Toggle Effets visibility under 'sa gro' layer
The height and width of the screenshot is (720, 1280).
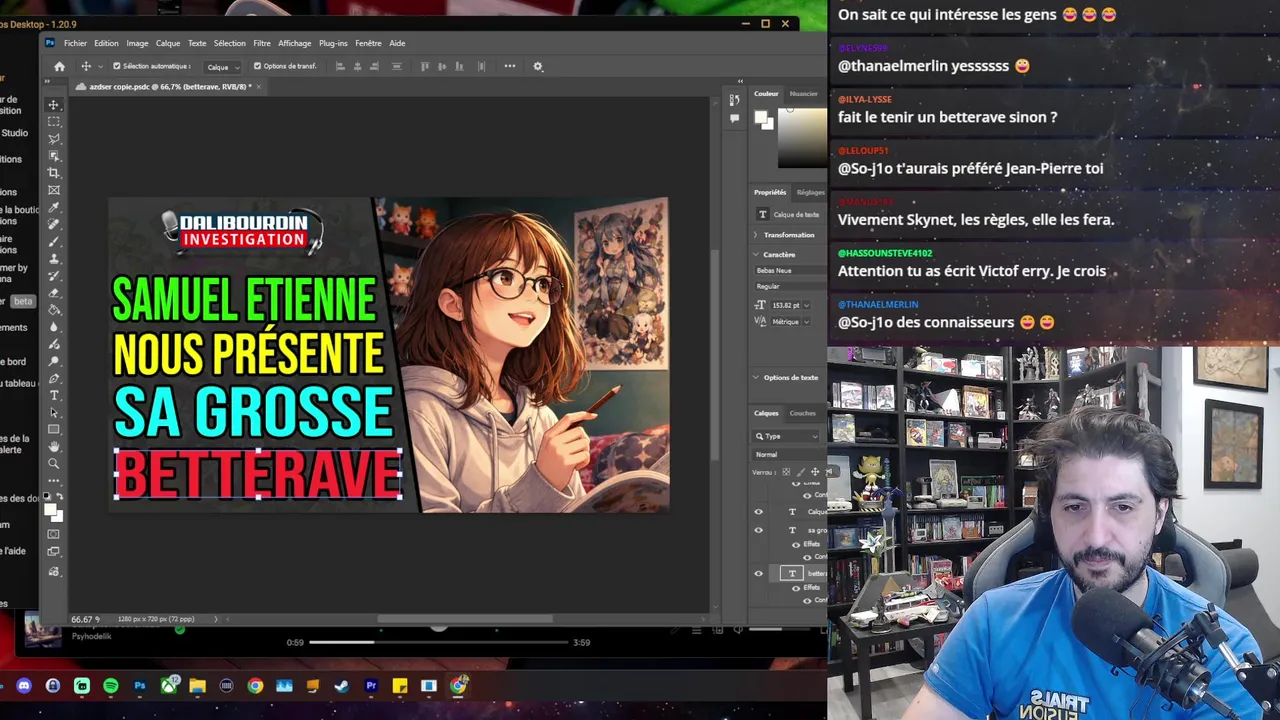tap(796, 544)
